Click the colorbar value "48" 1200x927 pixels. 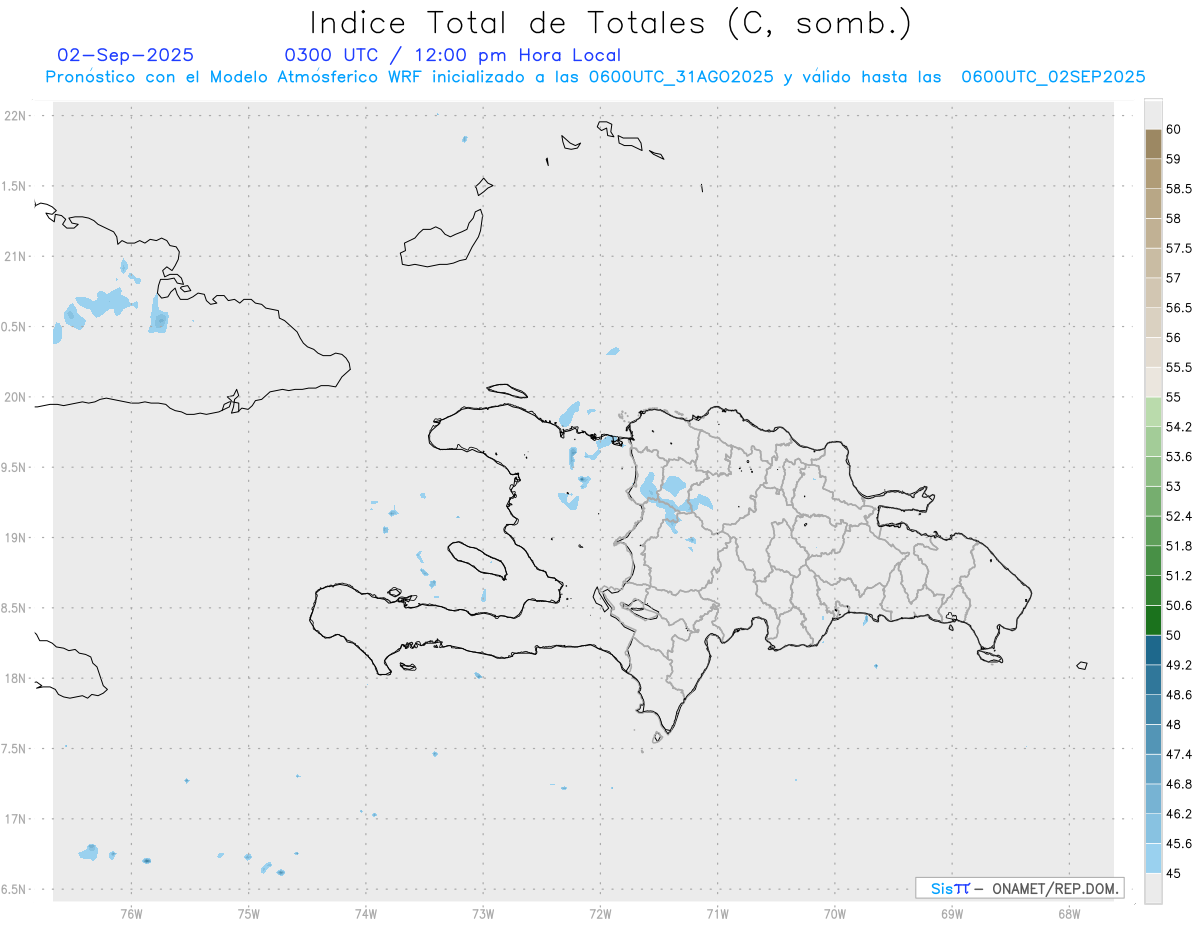(1174, 724)
